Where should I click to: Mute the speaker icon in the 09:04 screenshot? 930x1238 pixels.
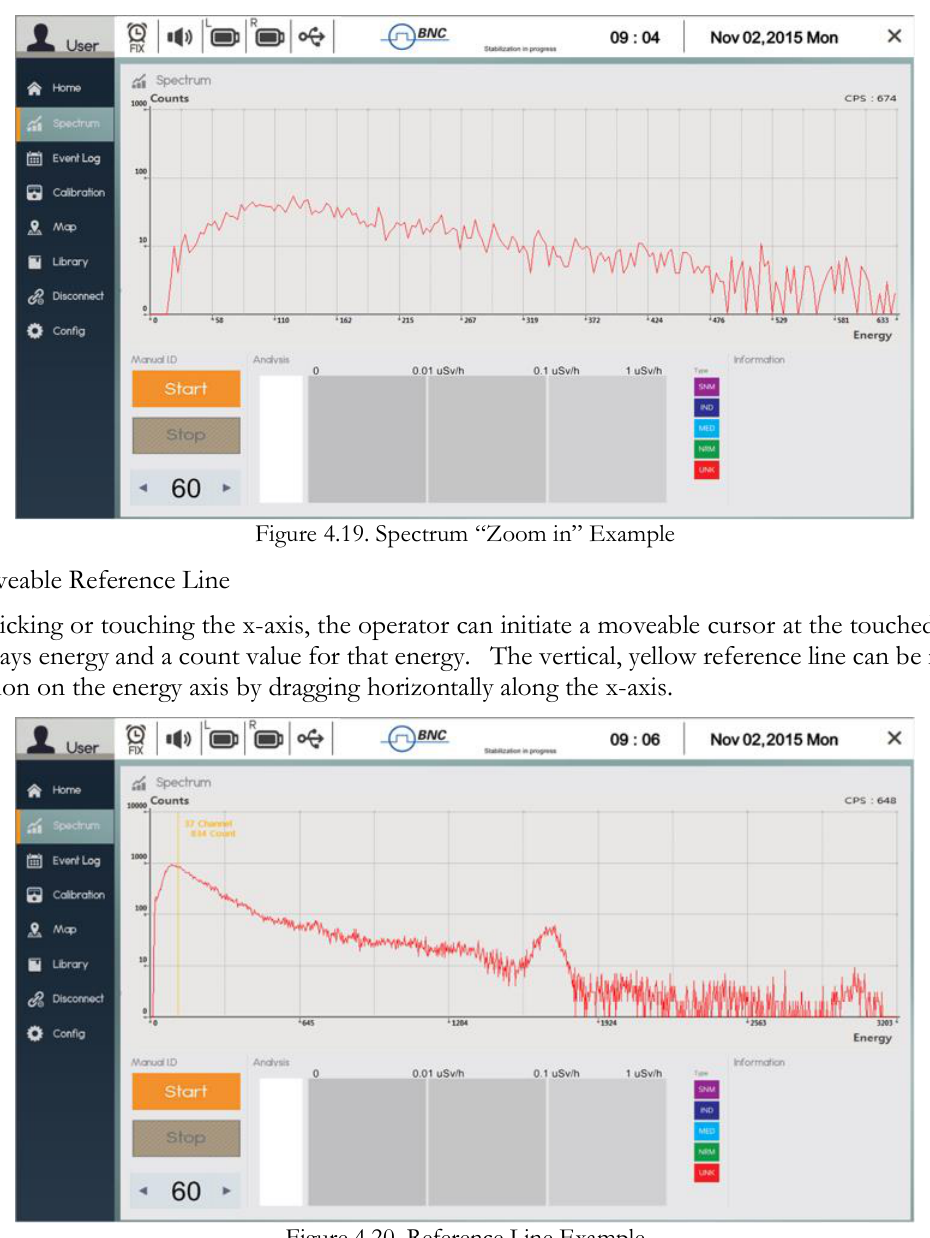(x=179, y=38)
